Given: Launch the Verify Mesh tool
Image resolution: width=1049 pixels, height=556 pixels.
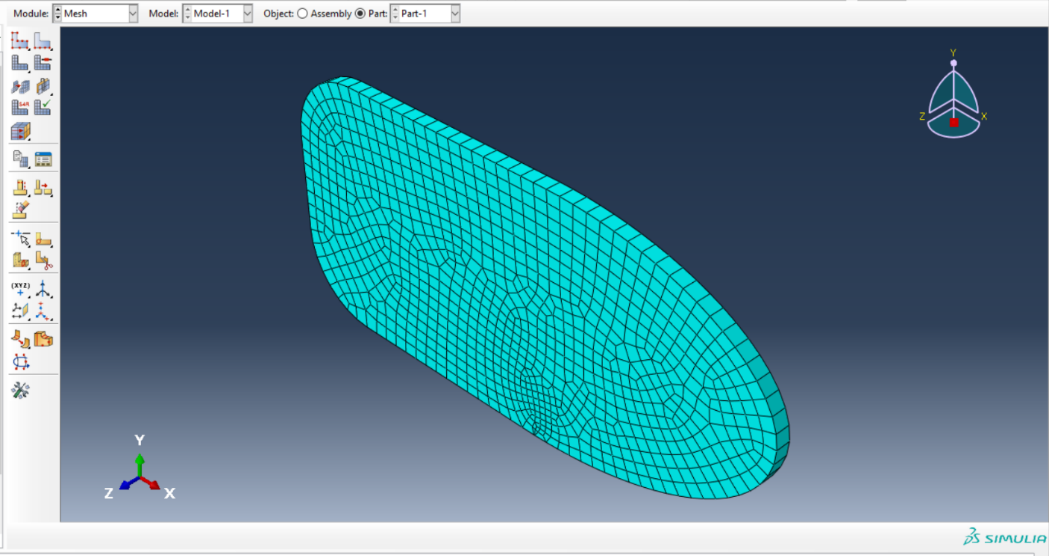Looking at the screenshot, I should (x=43, y=107).
